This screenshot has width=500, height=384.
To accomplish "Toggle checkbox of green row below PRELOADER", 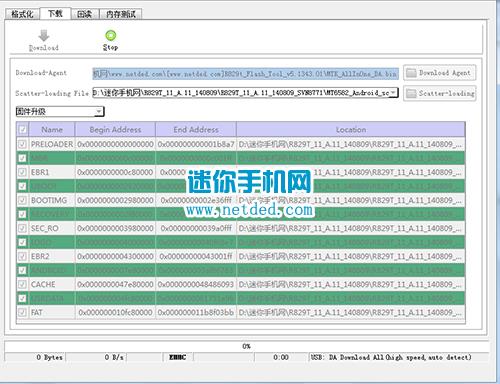I will click(22, 158).
